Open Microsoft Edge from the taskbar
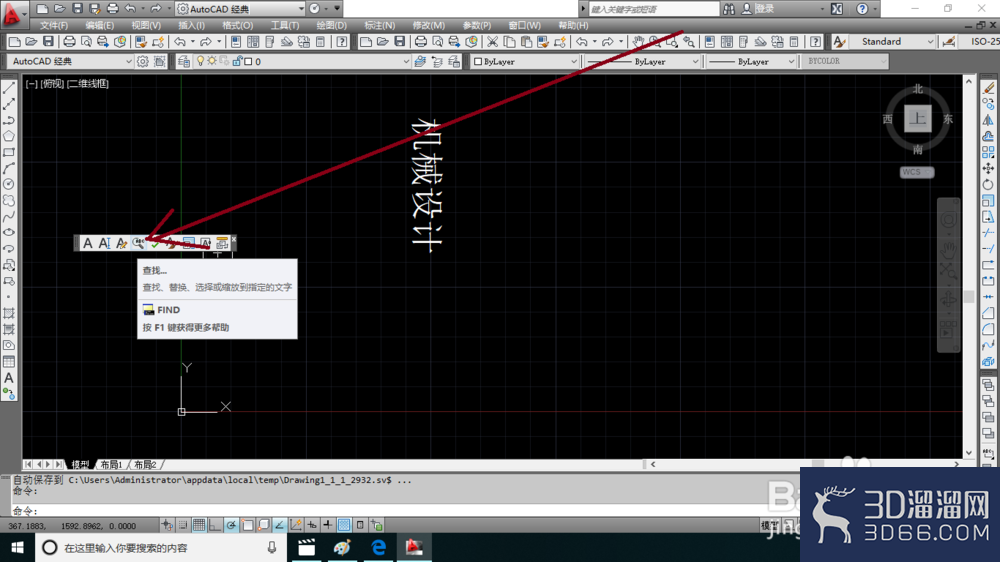The image size is (1000, 562). click(x=379, y=547)
